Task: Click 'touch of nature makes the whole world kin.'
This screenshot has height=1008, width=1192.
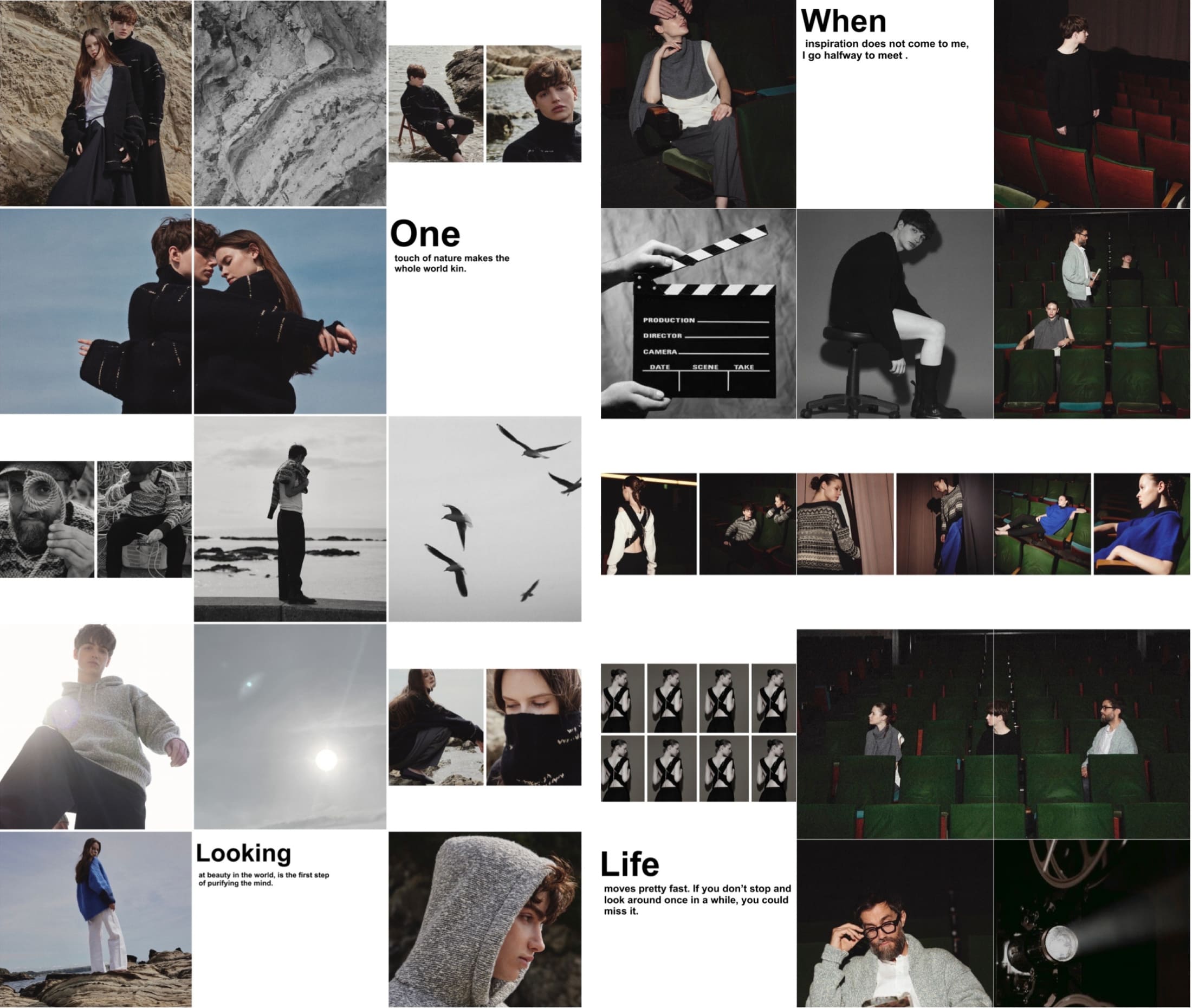Action: 452,263
